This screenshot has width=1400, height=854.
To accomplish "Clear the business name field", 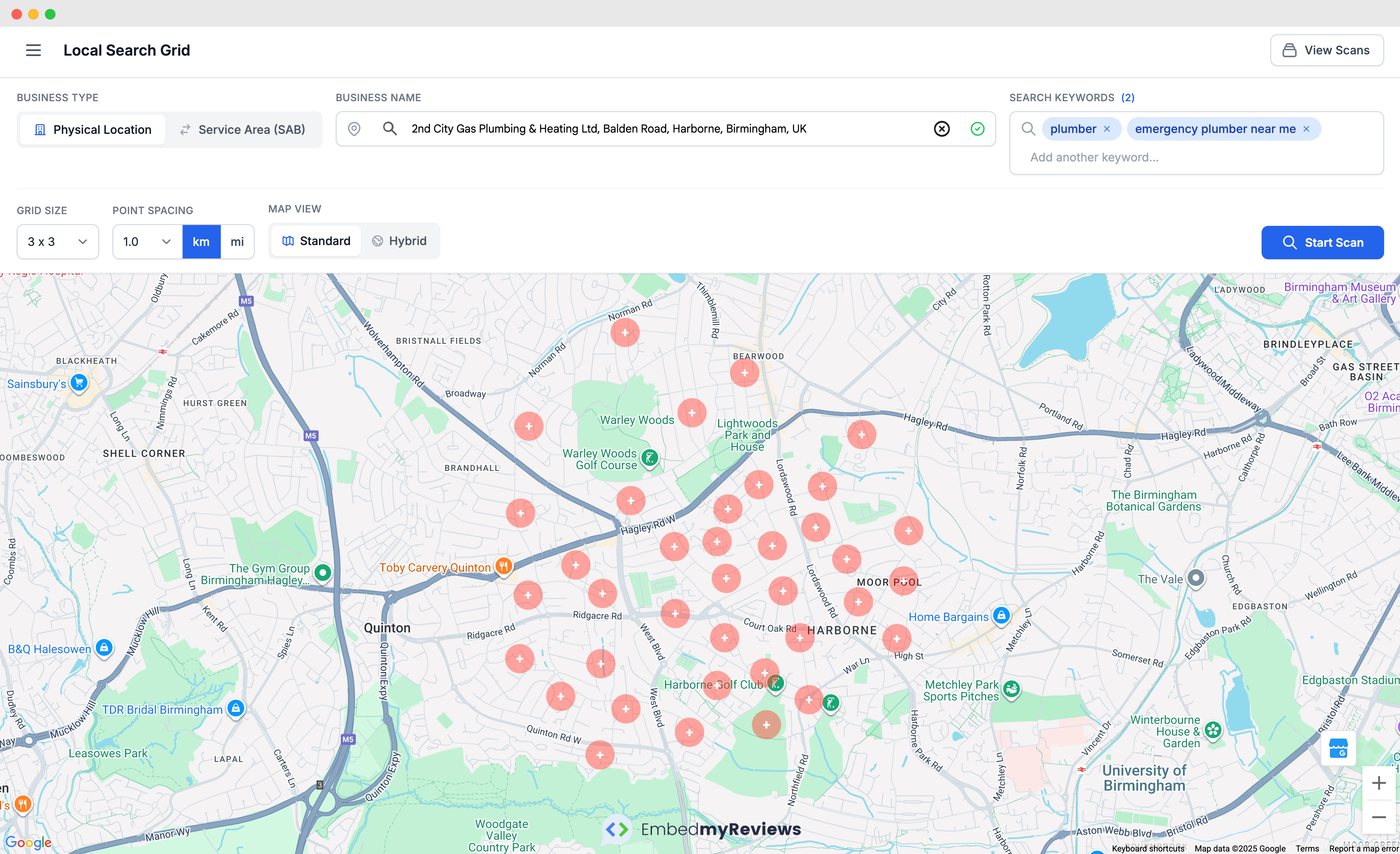I will (941, 129).
